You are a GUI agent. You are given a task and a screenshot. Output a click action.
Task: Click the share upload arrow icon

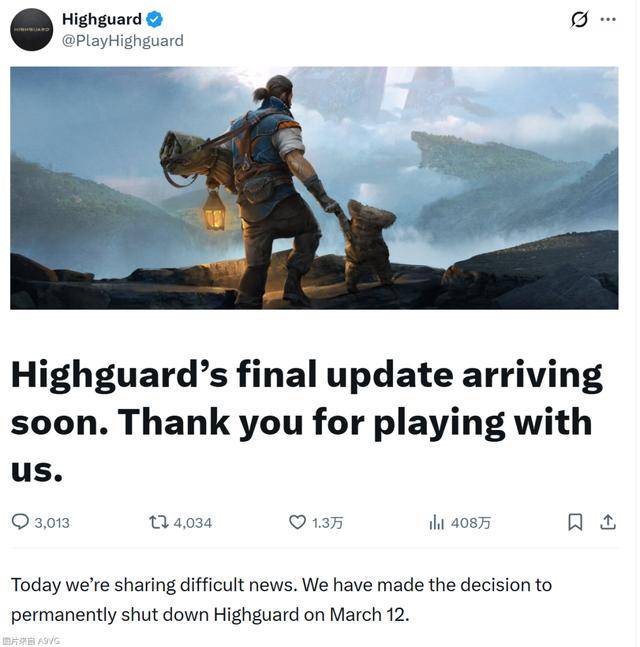pyautogui.click(x=608, y=522)
